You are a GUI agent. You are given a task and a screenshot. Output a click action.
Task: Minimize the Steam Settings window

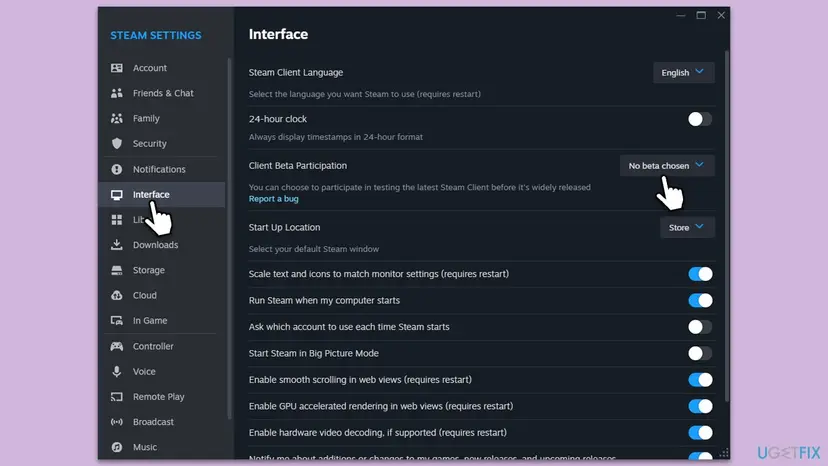pyautogui.click(x=681, y=15)
